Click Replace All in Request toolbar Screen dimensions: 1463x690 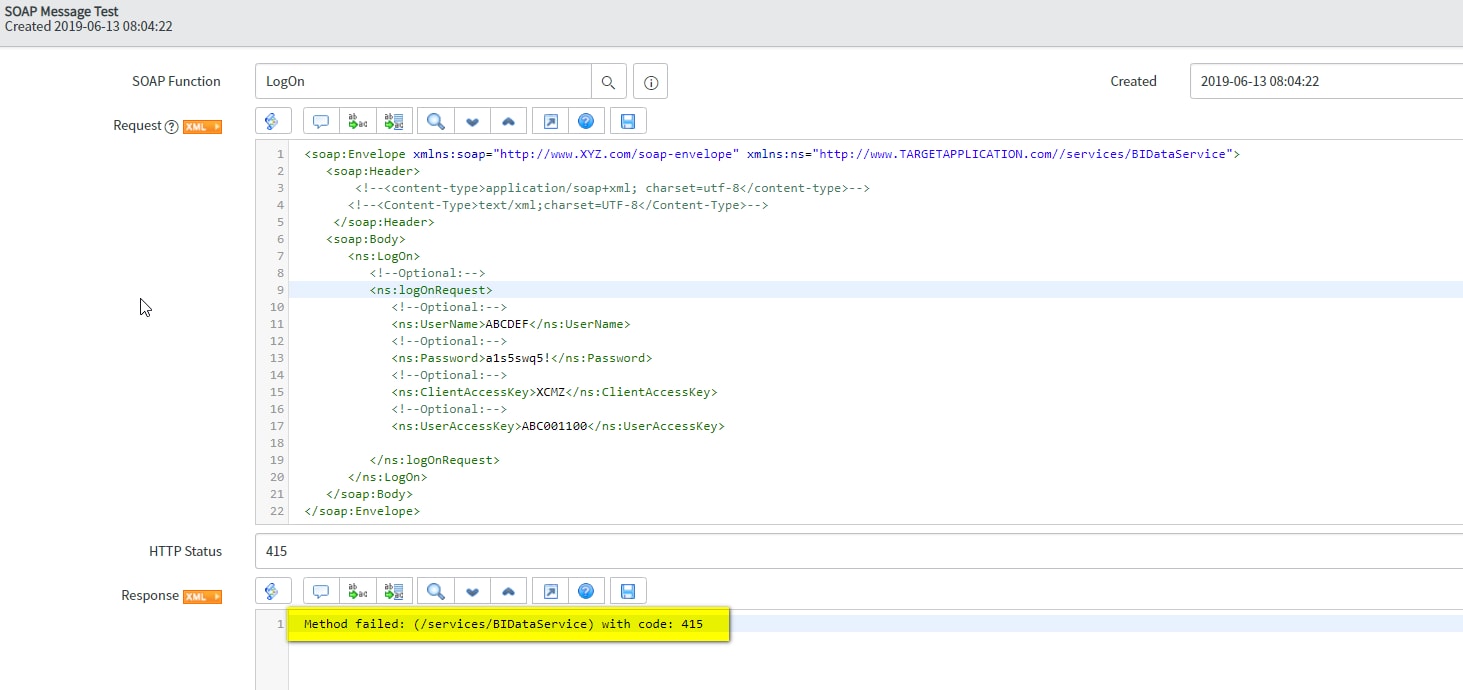point(393,121)
